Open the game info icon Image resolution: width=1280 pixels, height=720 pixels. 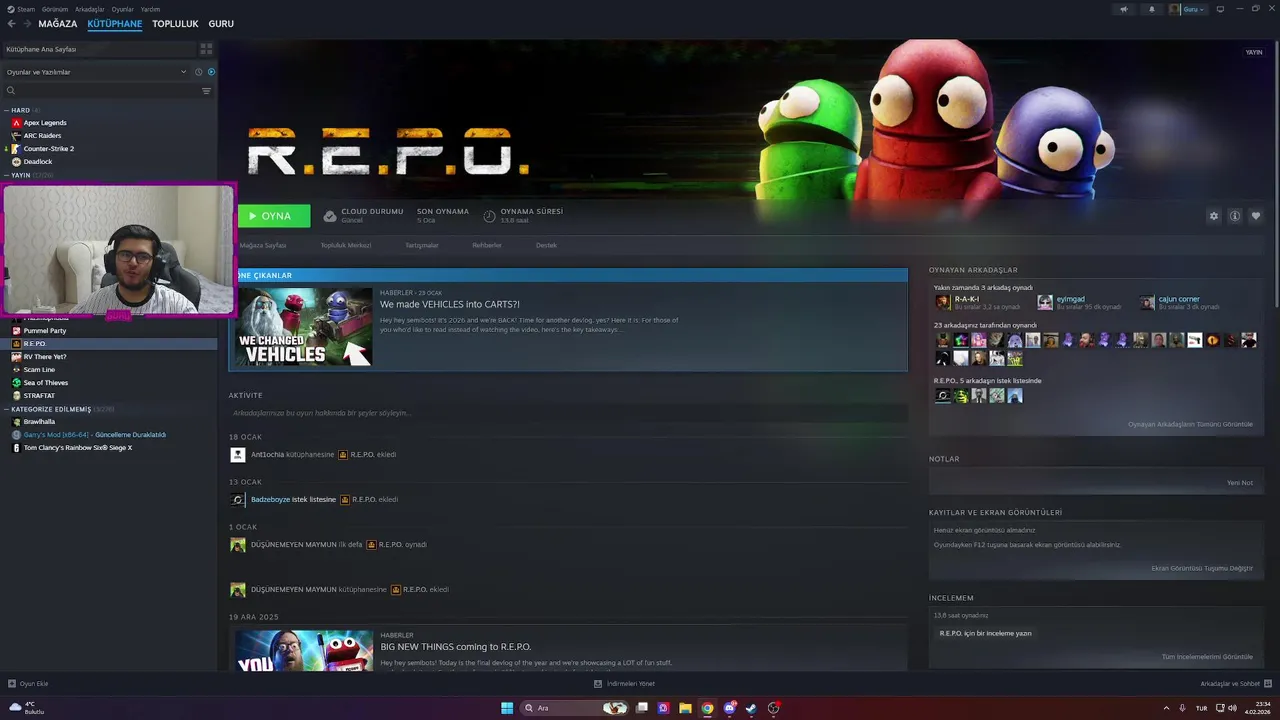[x=1235, y=216]
